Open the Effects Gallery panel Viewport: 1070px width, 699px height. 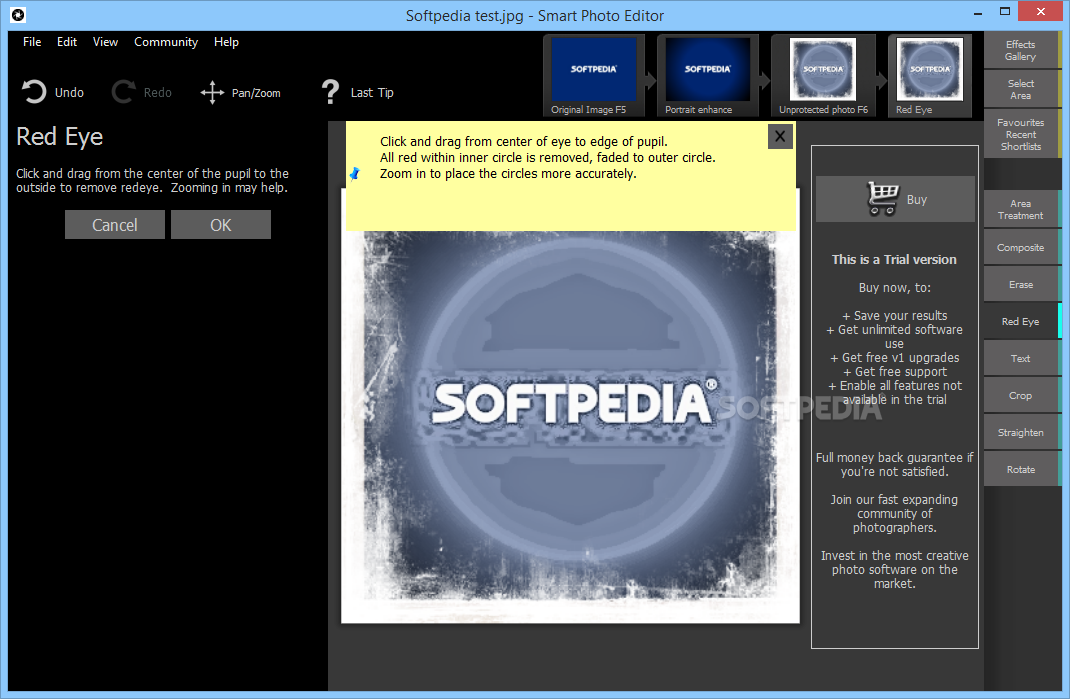(x=1021, y=51)
